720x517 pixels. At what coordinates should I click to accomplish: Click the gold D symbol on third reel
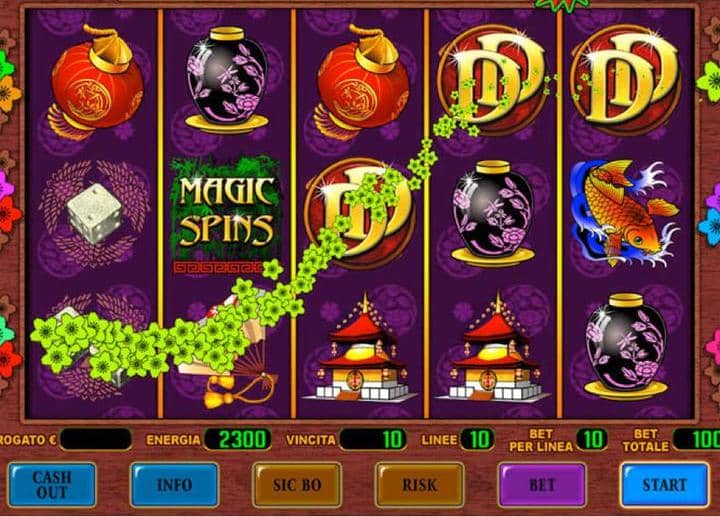point(360,214)
